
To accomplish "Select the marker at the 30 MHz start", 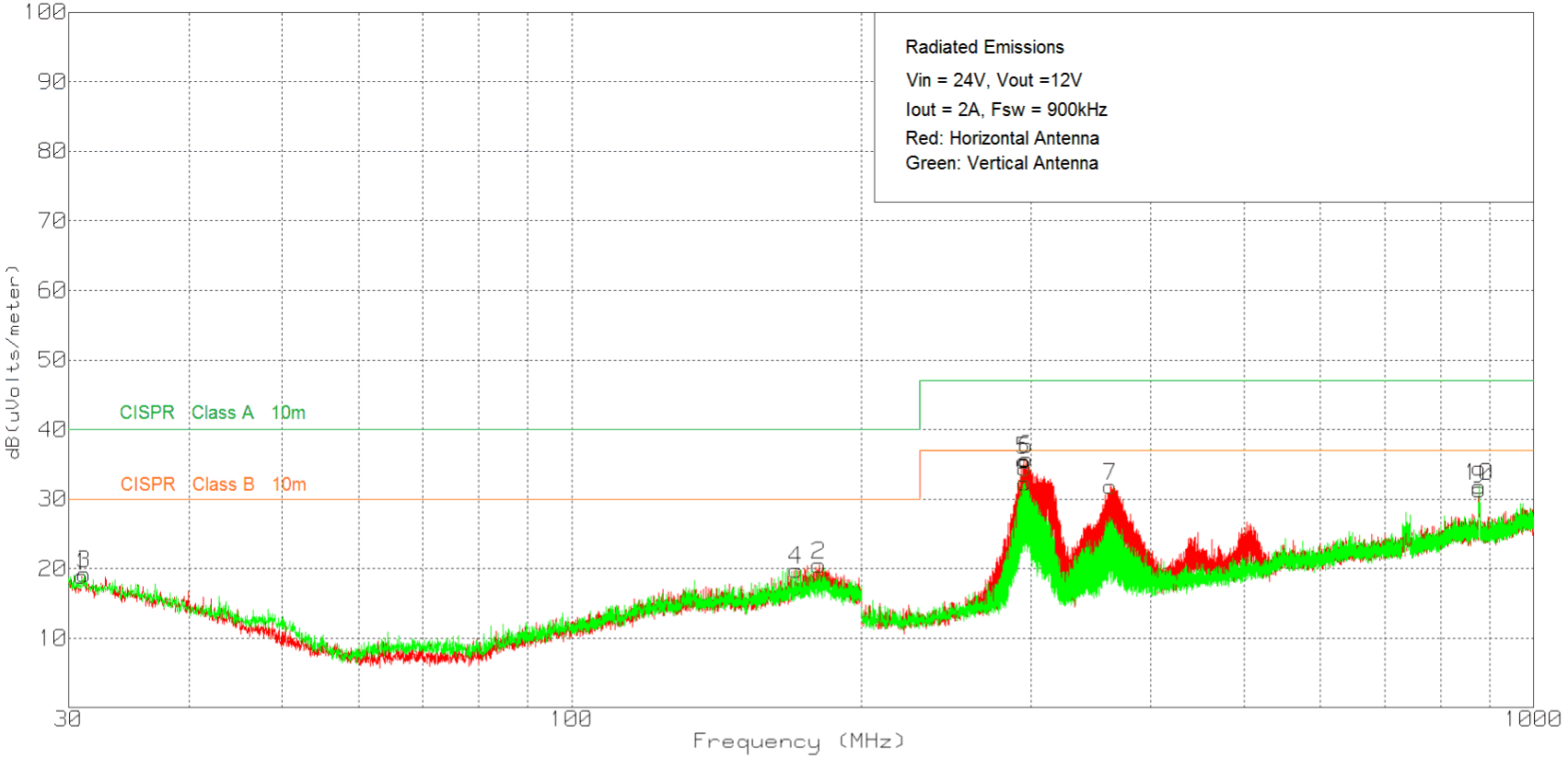I will click(82, 560).
